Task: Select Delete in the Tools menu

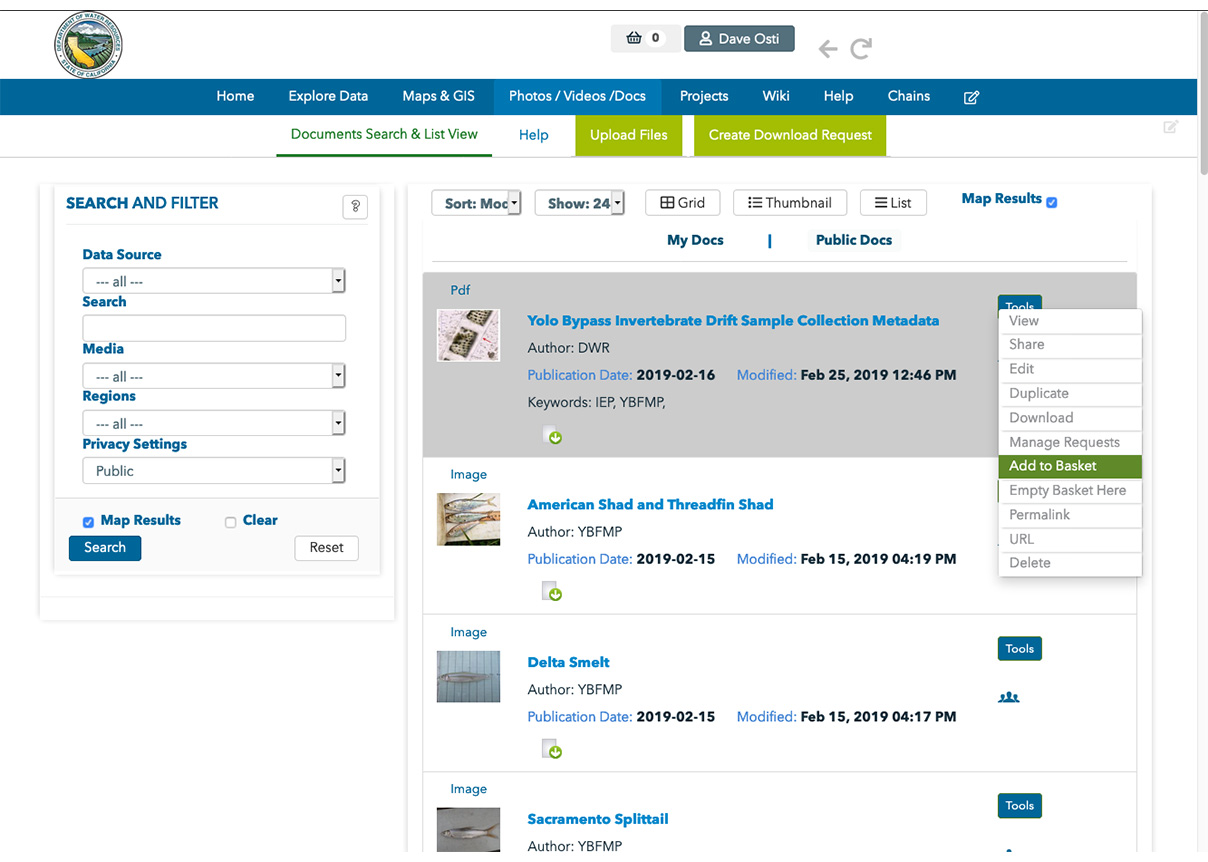Action: [1070, 563]
